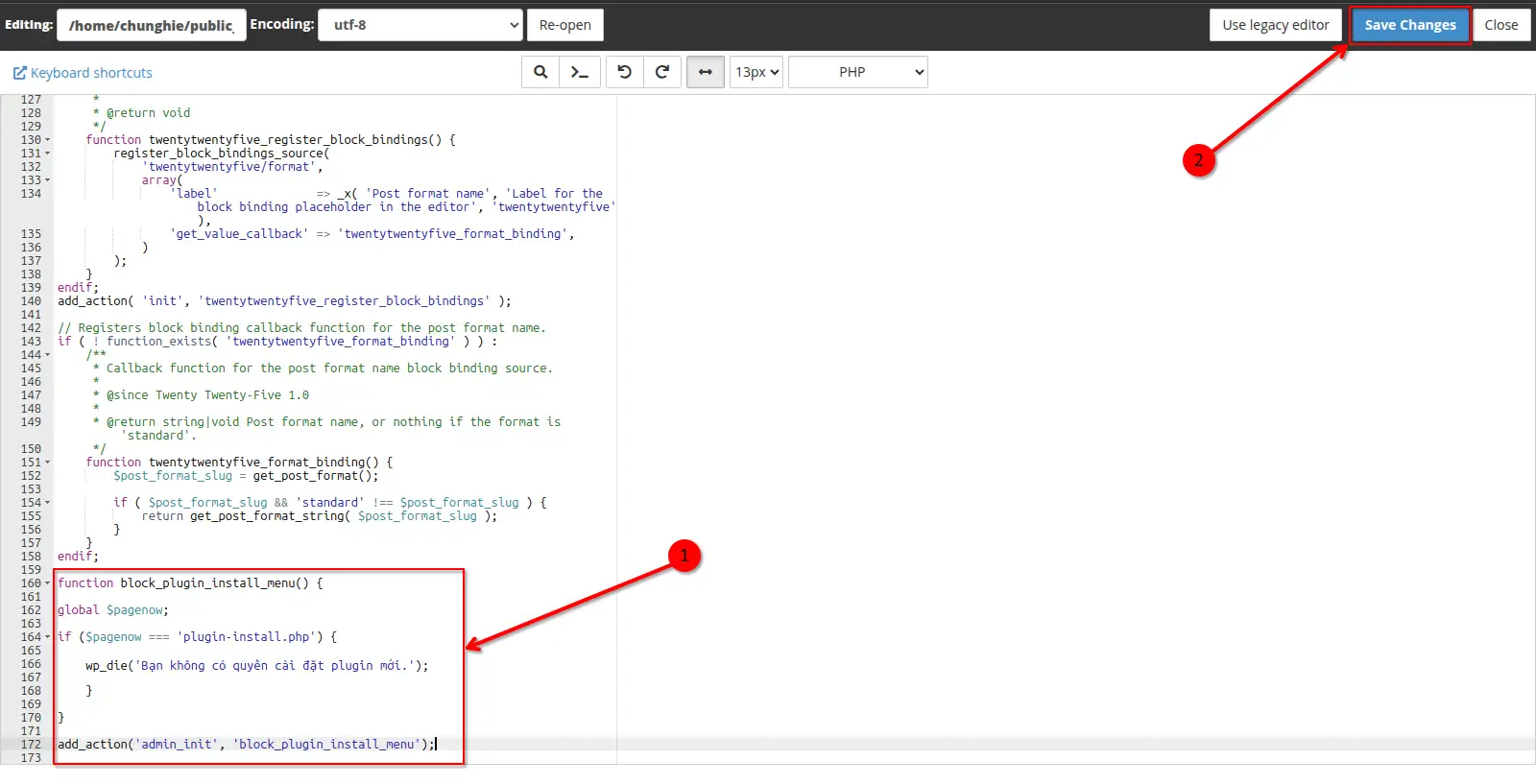1536x784 pixels.
Task: Click 'function twentytwentyfive_format_binding()' line
Action: pos(239,463)
